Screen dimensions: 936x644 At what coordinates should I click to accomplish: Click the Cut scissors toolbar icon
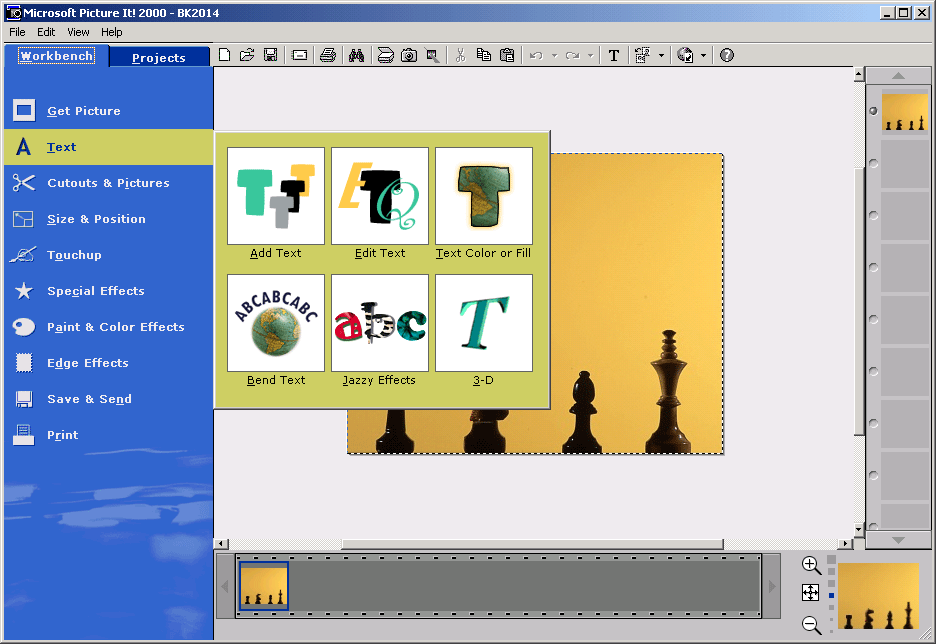click(x=460, y=56)
